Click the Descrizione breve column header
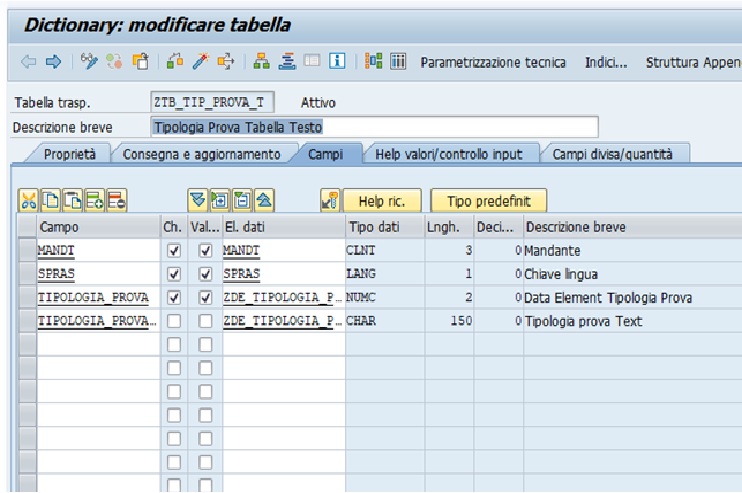Image resolution: width=742 pixels, height=493 pixels. click(x=633, y=227)
